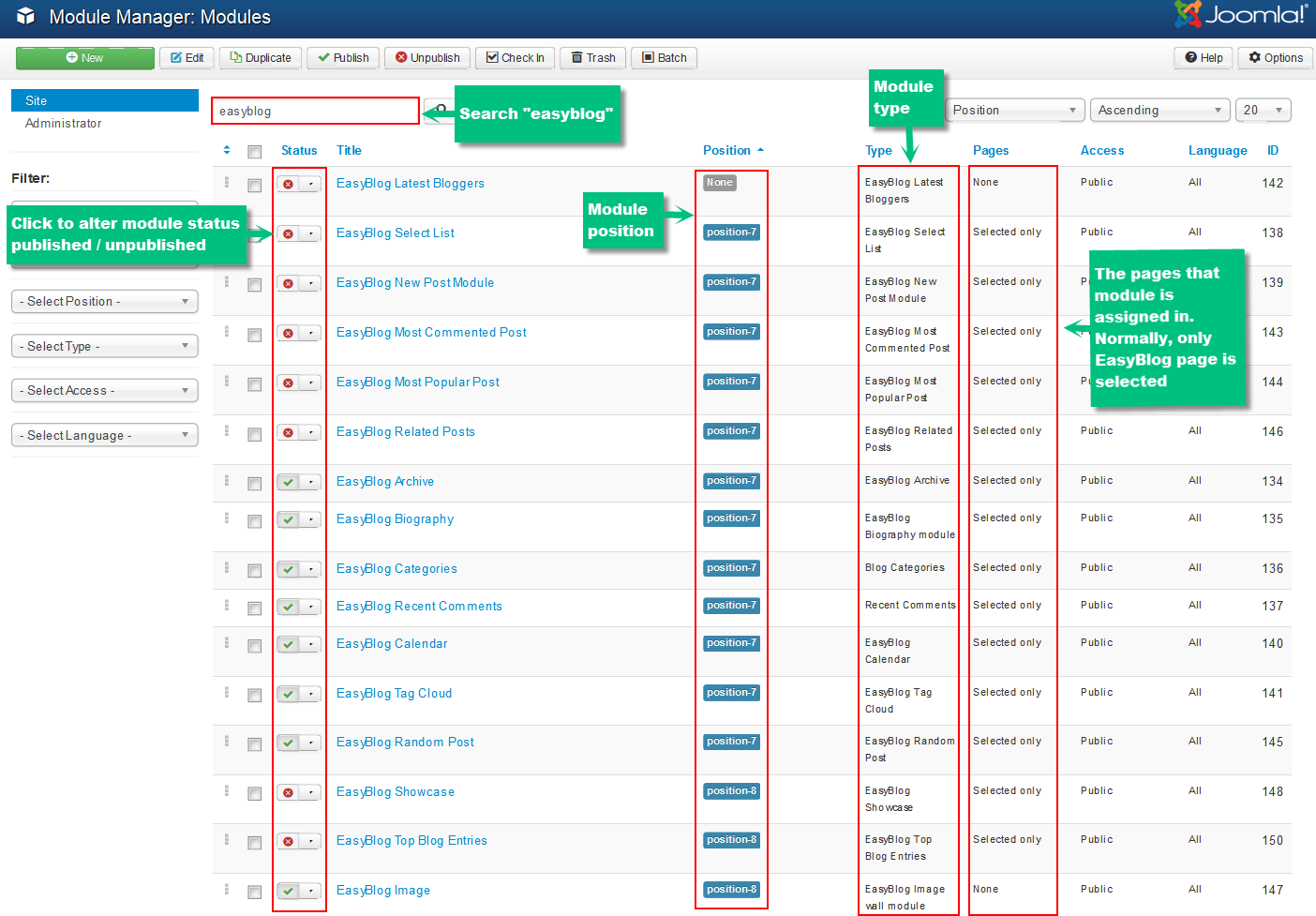Toggle status of EasyBlog Latest Bloggers
The image size is (1316, 916).
click(x=288, y=184)
